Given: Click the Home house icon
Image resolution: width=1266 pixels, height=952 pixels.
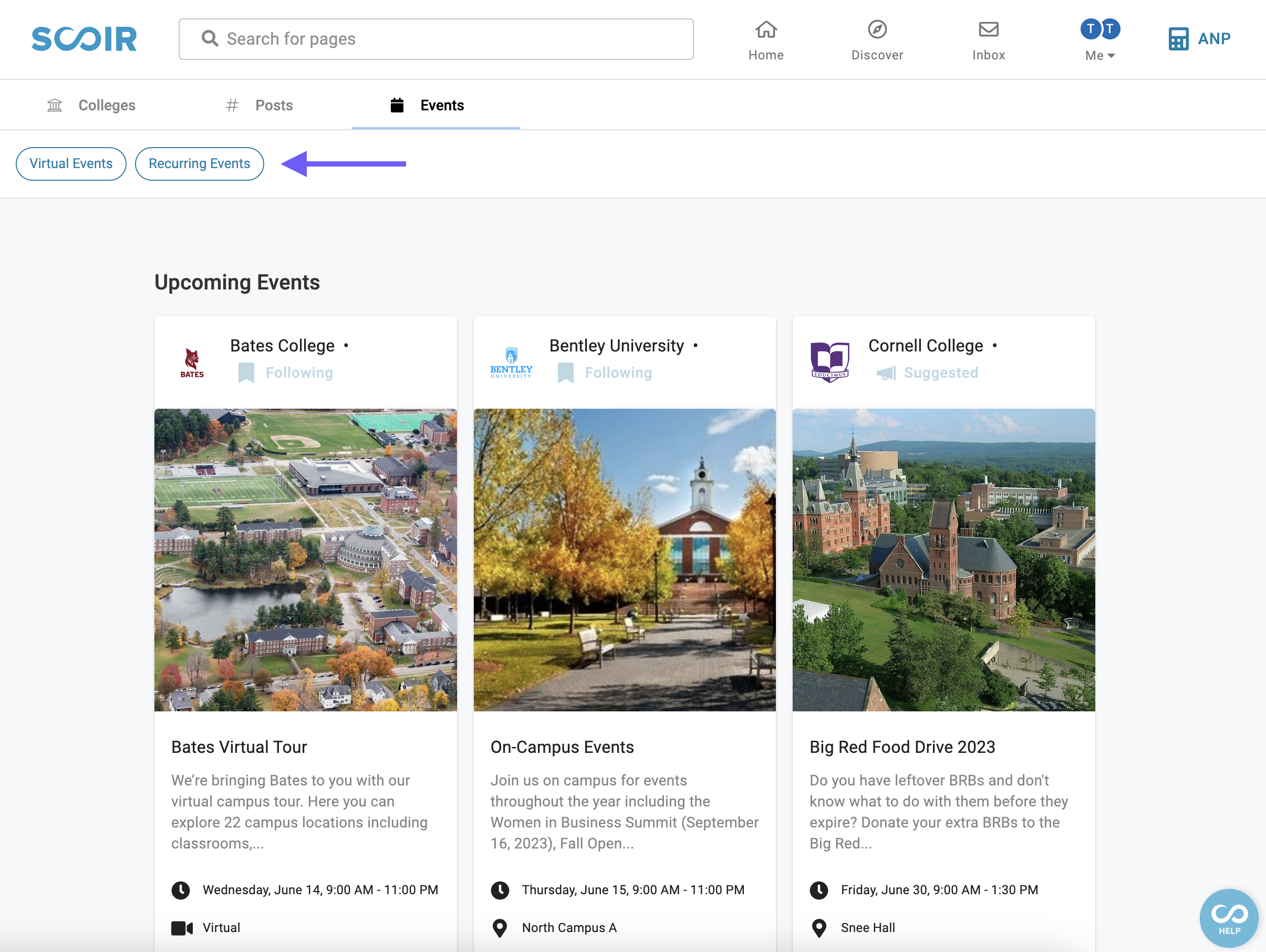Looking at the screenshot, I should (766, 29).
